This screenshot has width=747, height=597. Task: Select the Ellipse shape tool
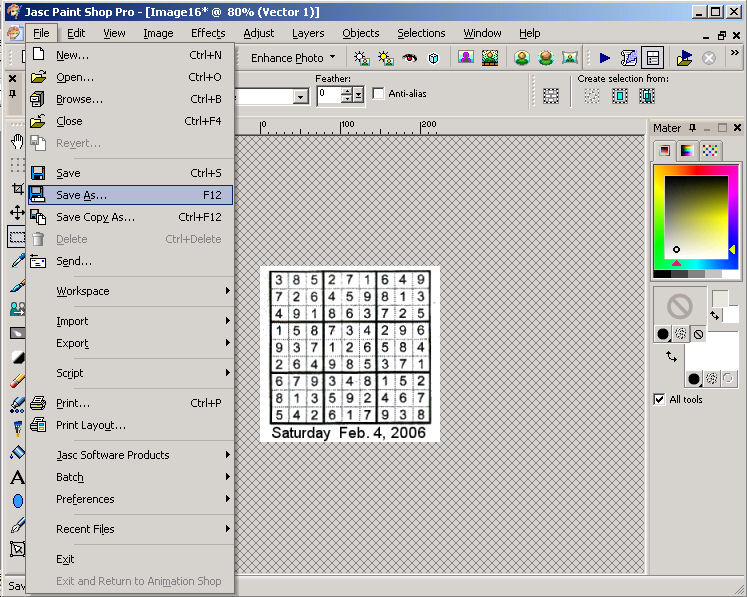(x=17, y=501)
